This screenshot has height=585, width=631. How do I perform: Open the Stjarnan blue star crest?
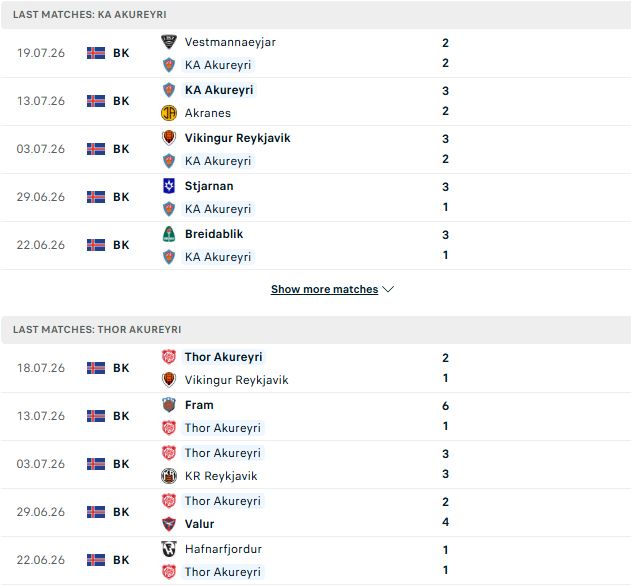pyautogui.click(x=169, y=186)
